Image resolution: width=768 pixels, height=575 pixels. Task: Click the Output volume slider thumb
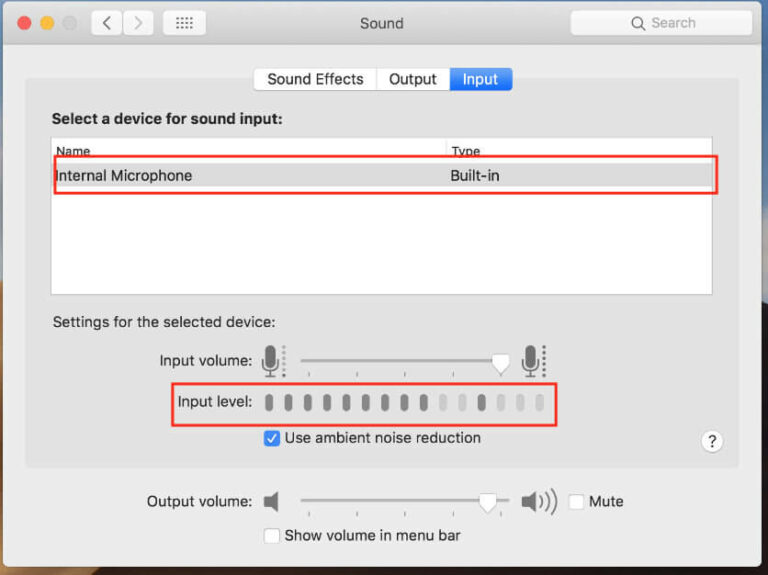pos(487,502)
